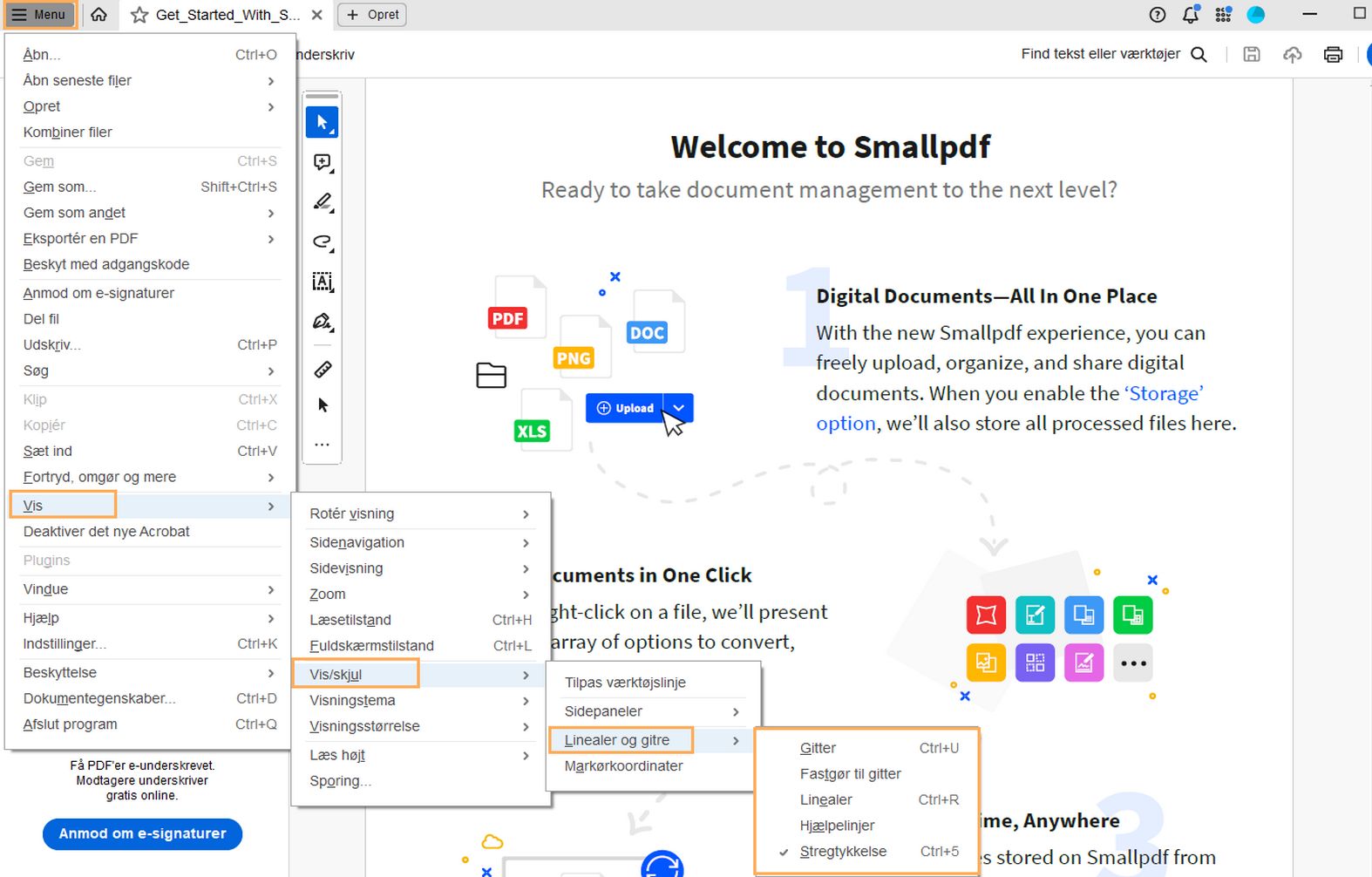This screenshot has height=877, width=1372.
Task: Click the print icon in toolbar
Action: pos(1334,54)
